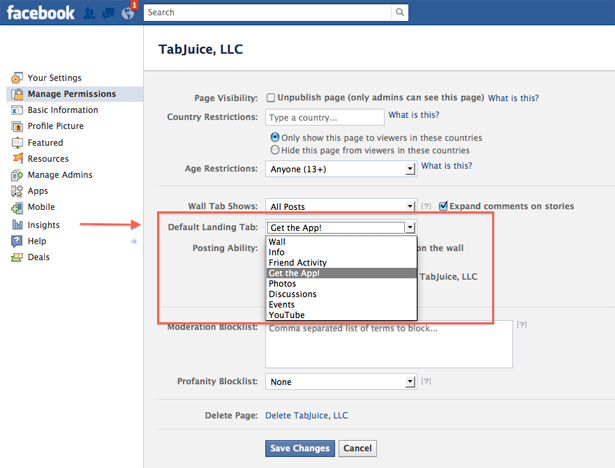Click Save Changes button

300,448
